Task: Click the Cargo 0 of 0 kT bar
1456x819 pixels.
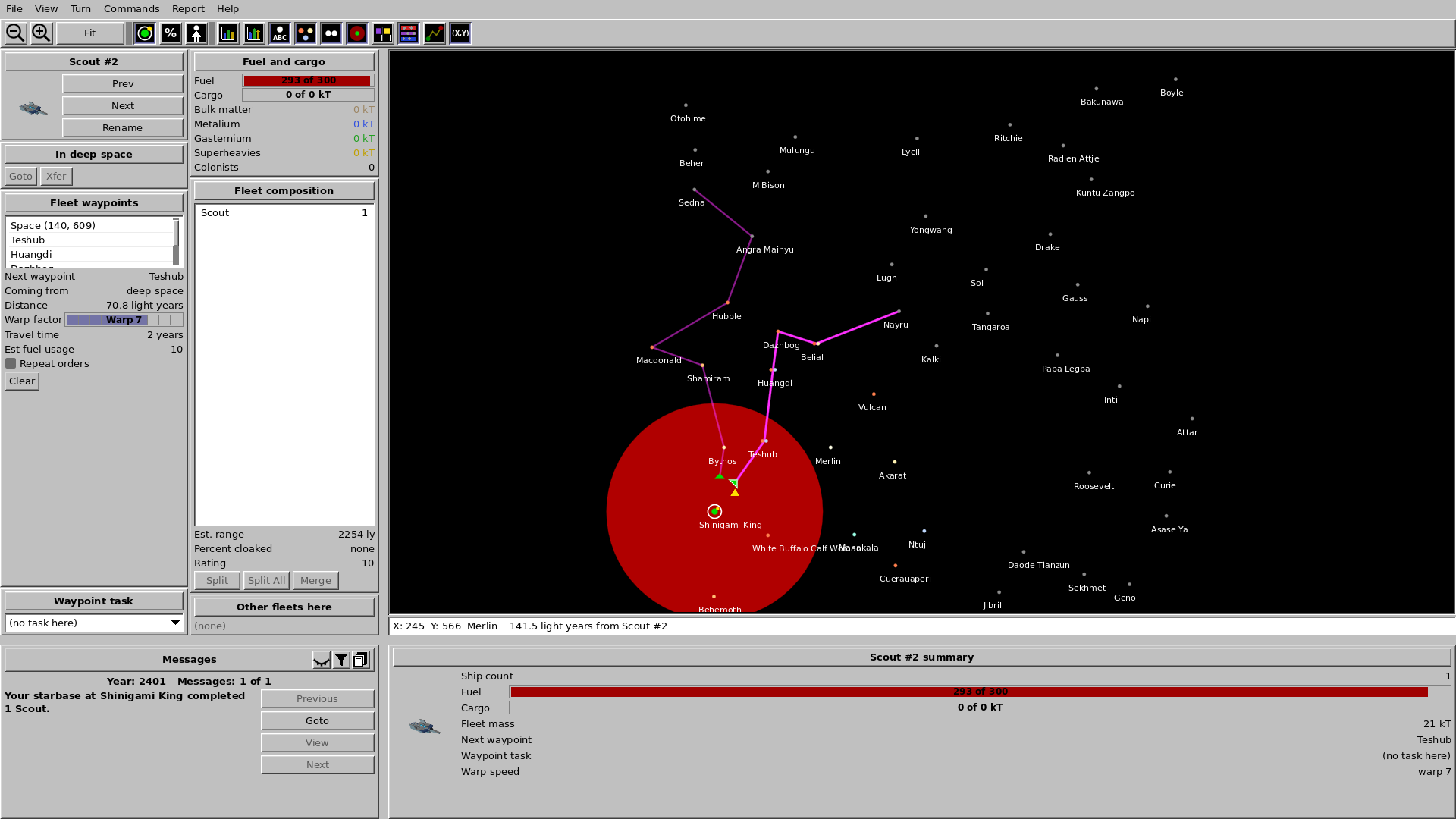Action: pos(308,95)
